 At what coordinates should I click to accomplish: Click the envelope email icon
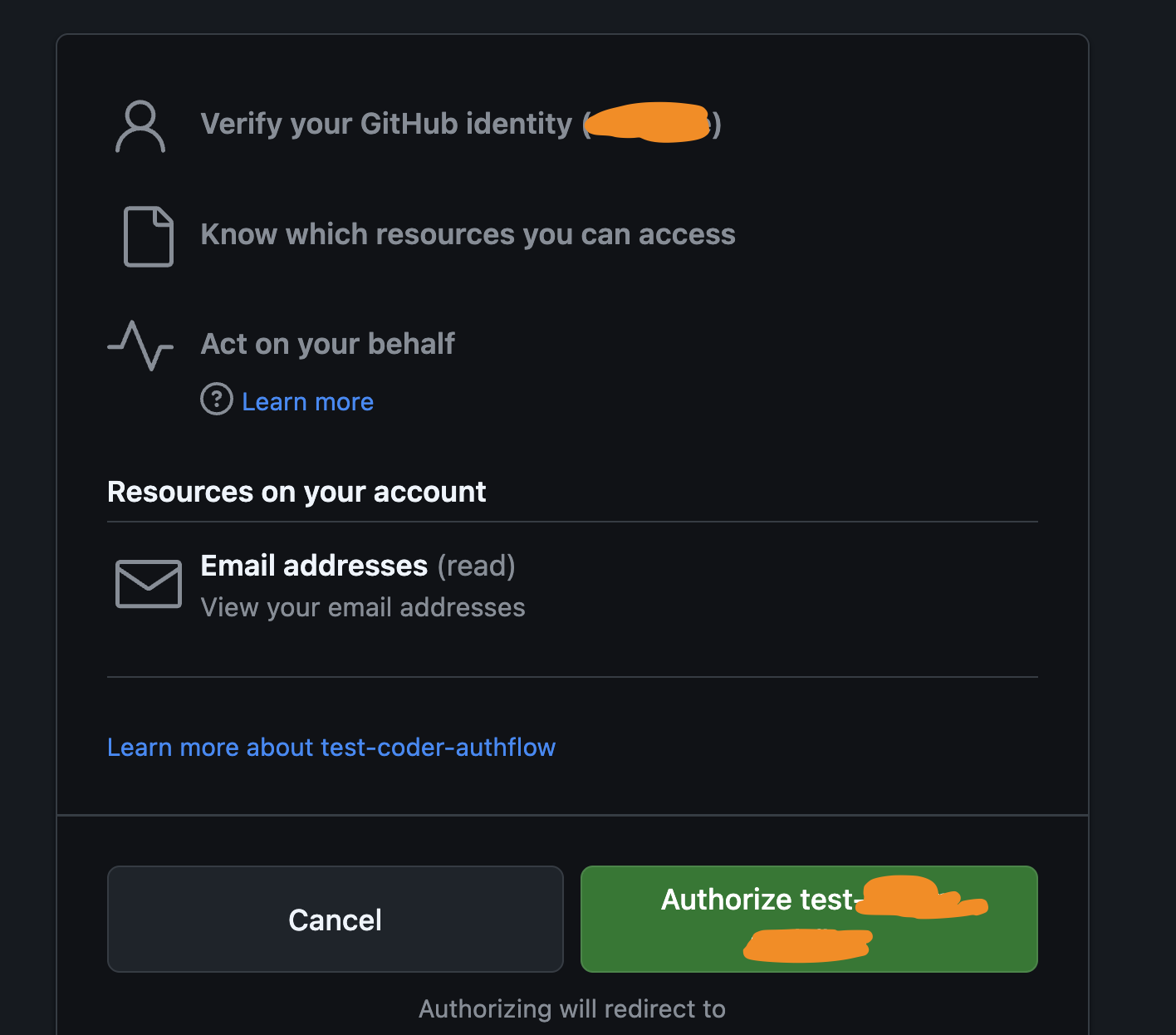click(149, 583)
